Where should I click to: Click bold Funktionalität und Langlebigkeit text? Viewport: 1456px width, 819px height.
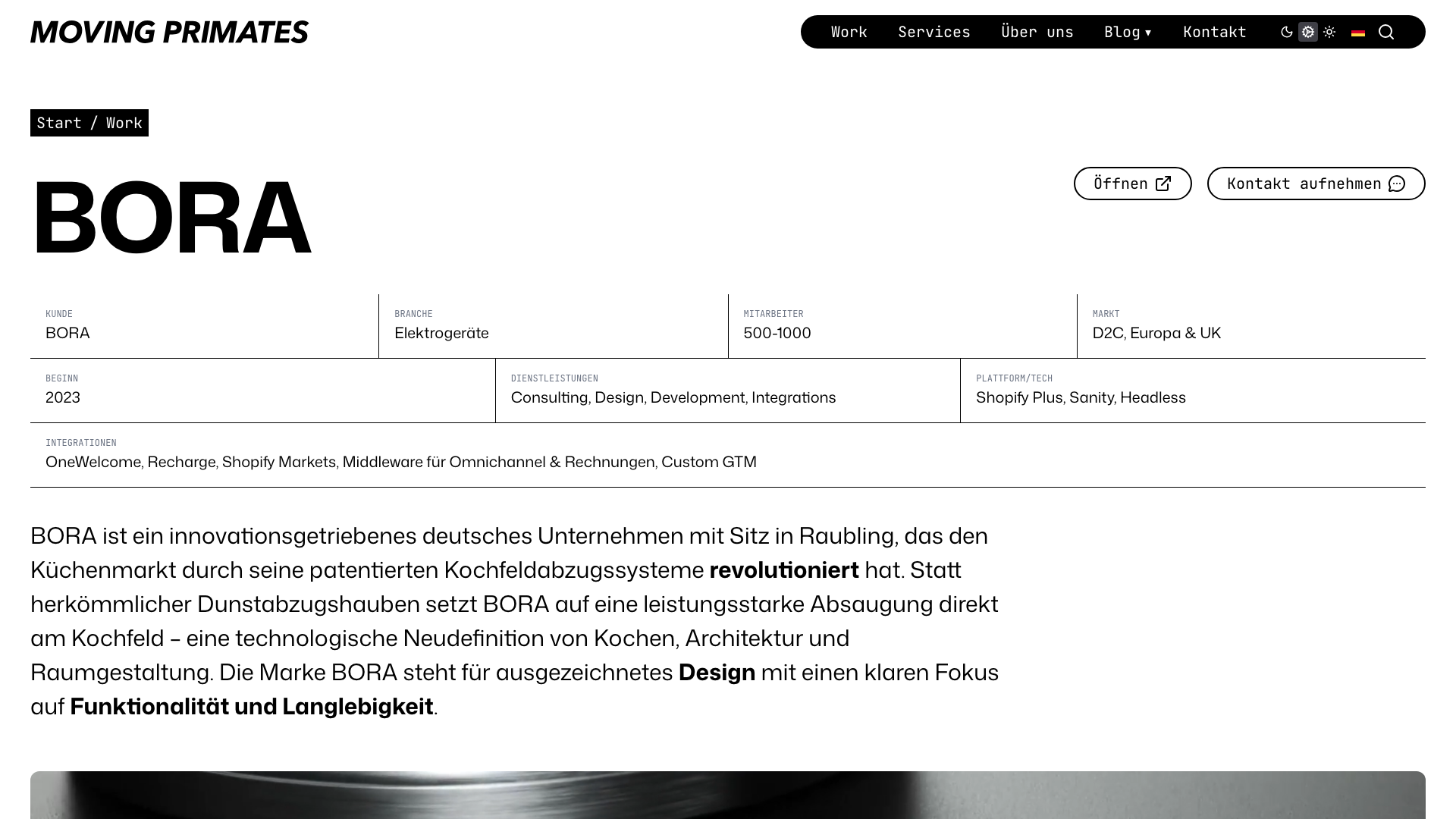tap(252, 707)
